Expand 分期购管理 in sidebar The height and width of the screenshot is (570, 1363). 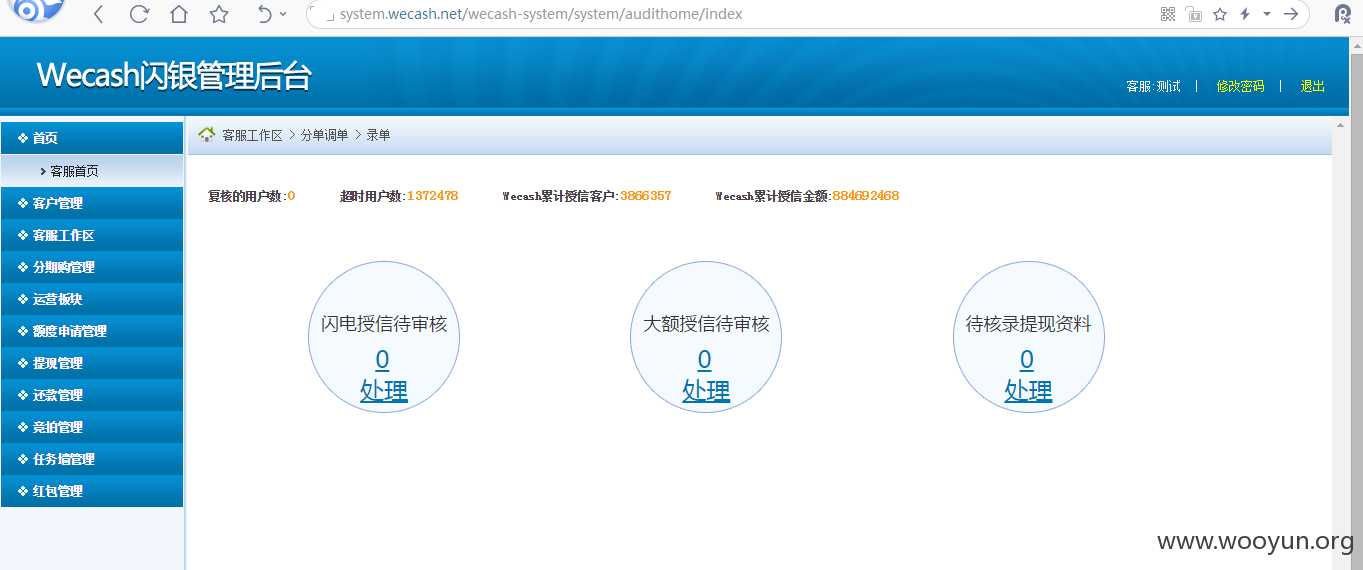pos(92,267)
